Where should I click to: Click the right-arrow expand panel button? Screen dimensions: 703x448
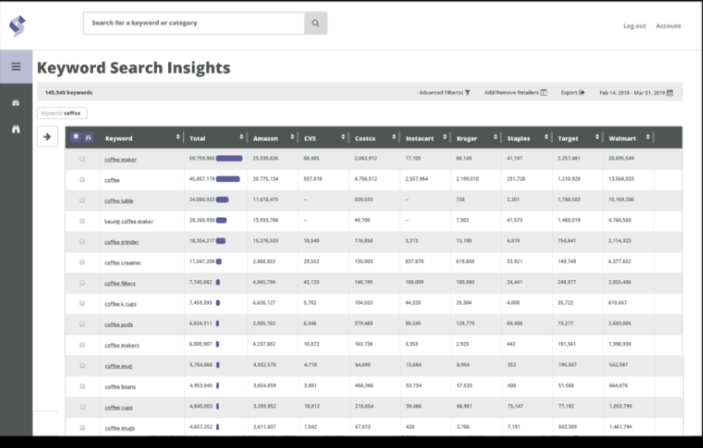47,137
